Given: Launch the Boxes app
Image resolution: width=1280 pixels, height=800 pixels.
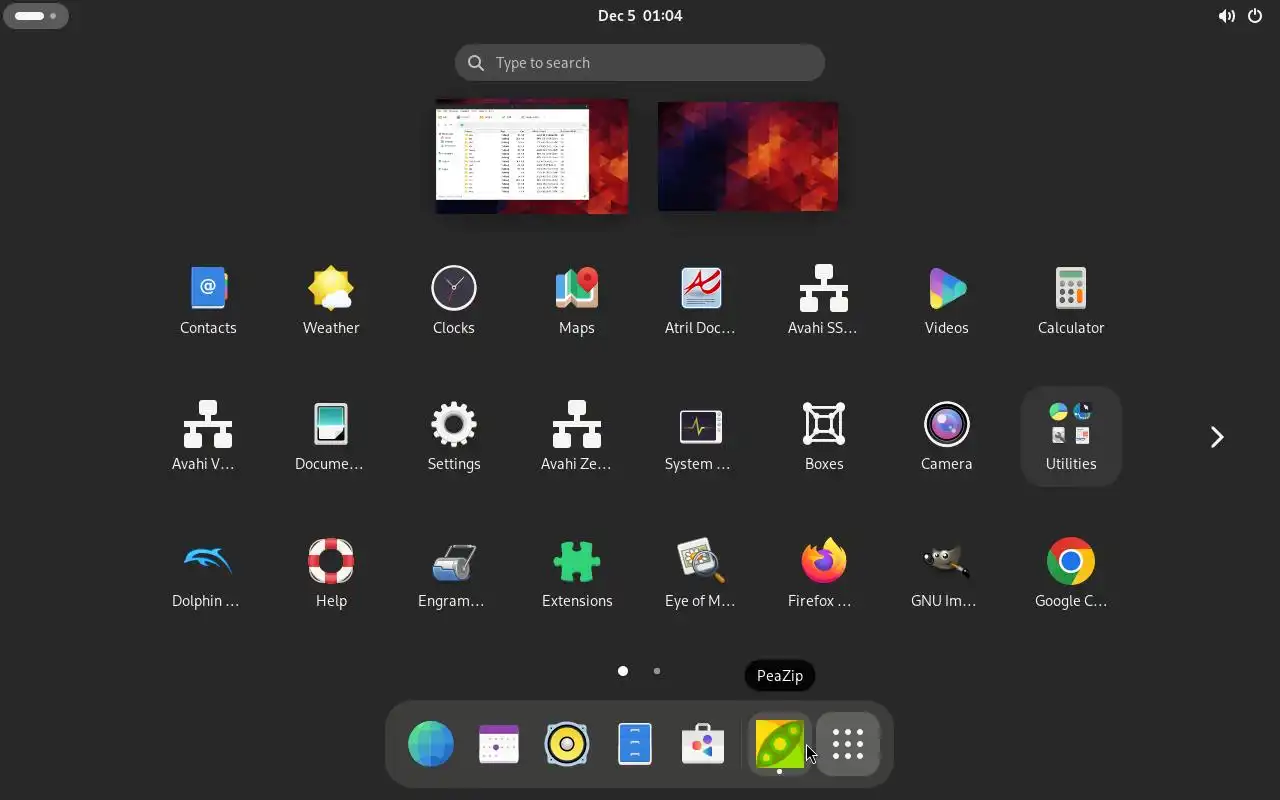Looking at the screenshot, I should click(x=823, y=436).
